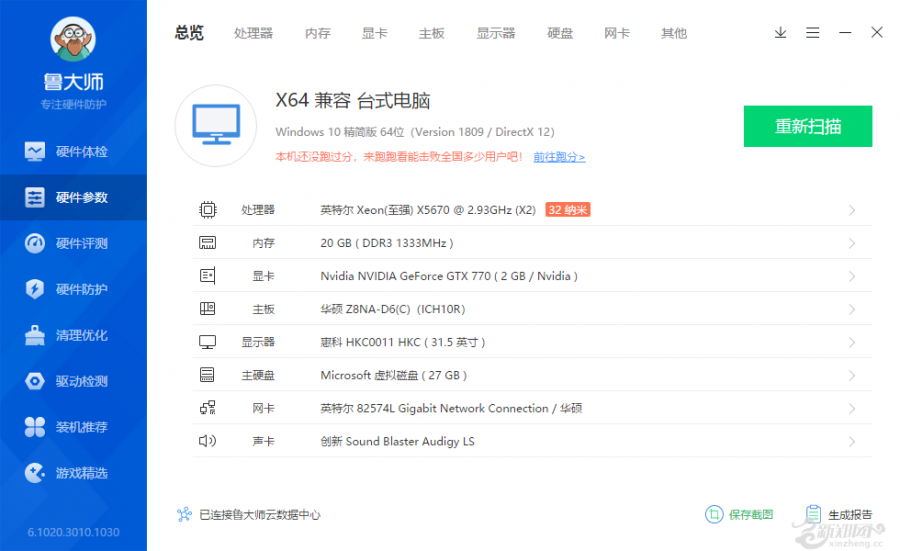Minimize the 鲁大师 window
The width and height of the screenshot is (900, 551).
point(845,33)
